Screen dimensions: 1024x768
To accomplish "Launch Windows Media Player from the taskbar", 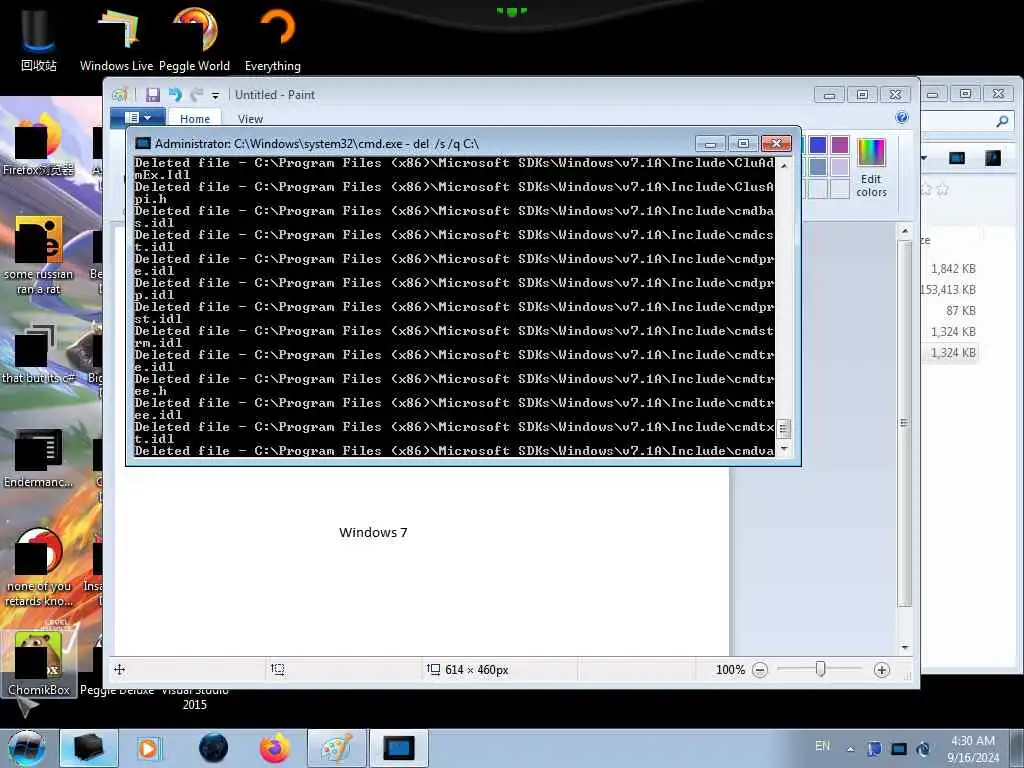I will tap(148, 748).
